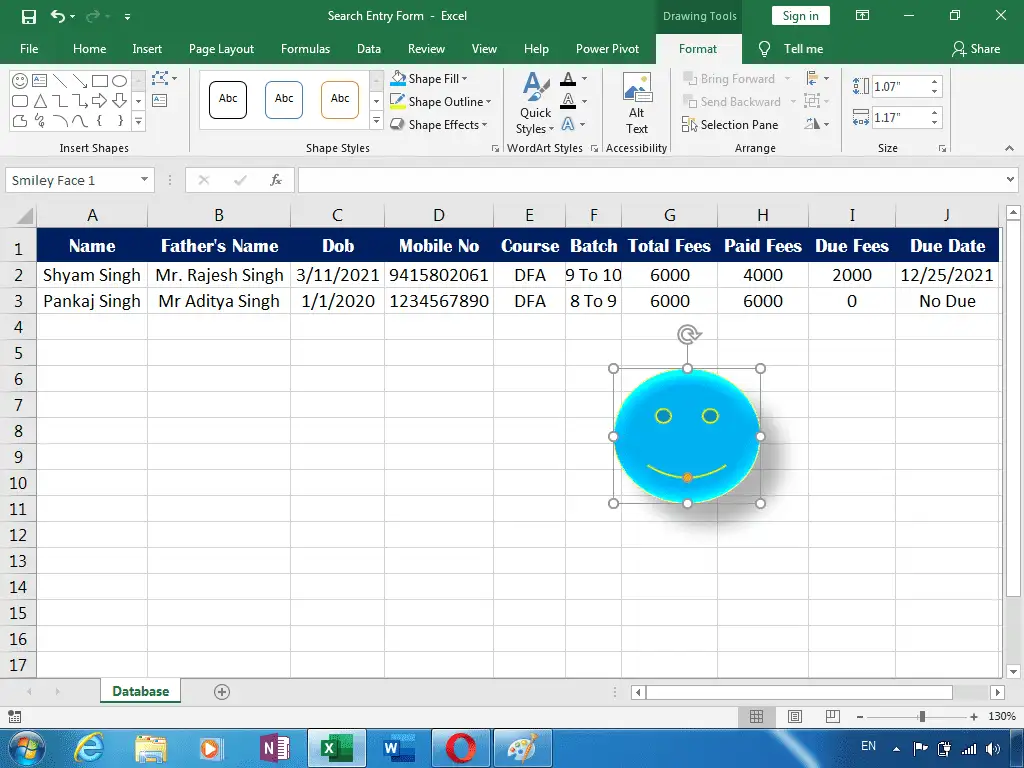The width and height of the screenshot is (1024, 768).
Task: Expand the formula bar
Action: [1010, 180]
